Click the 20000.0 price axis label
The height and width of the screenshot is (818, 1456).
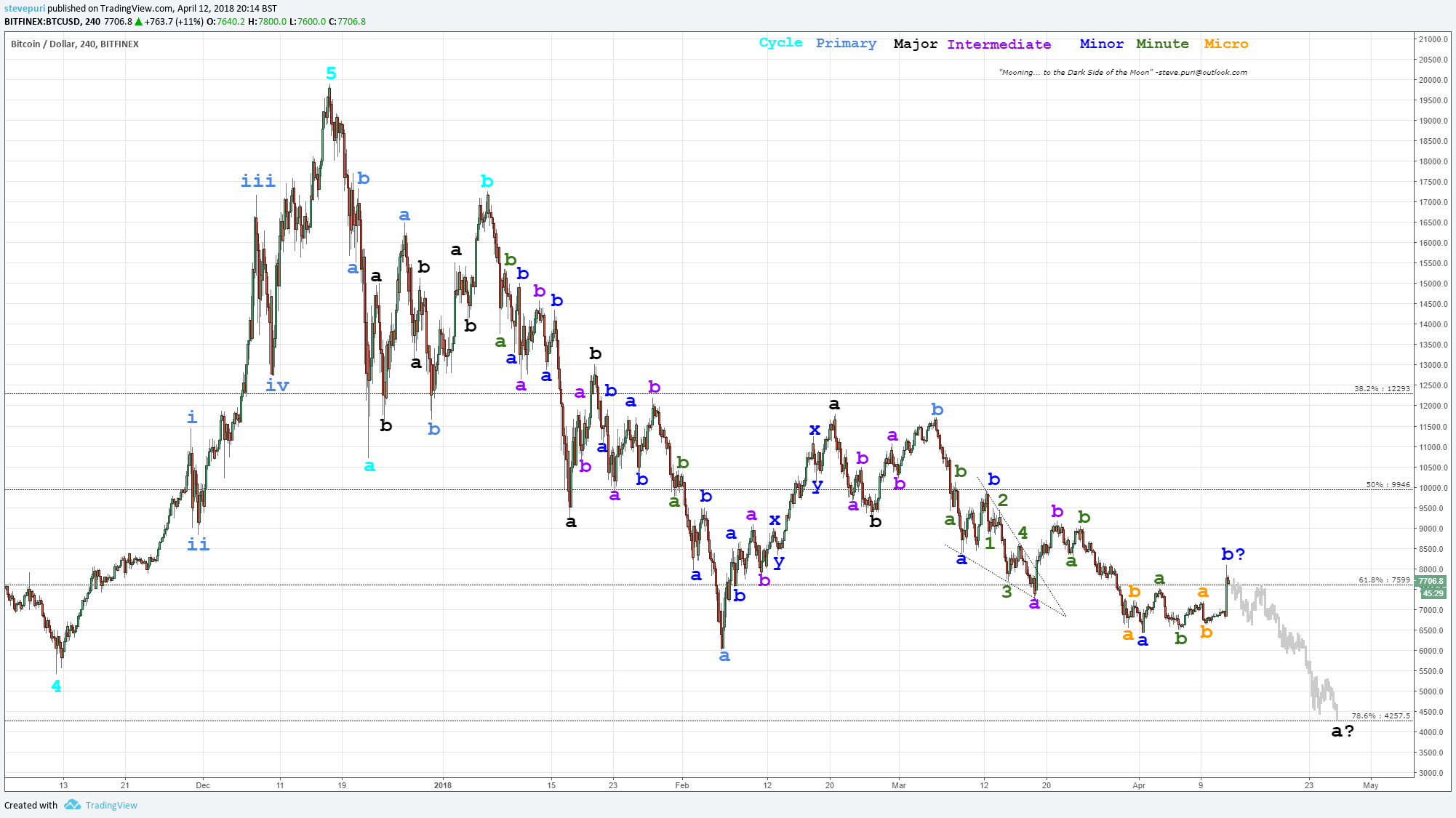[x=1433, y=81]
